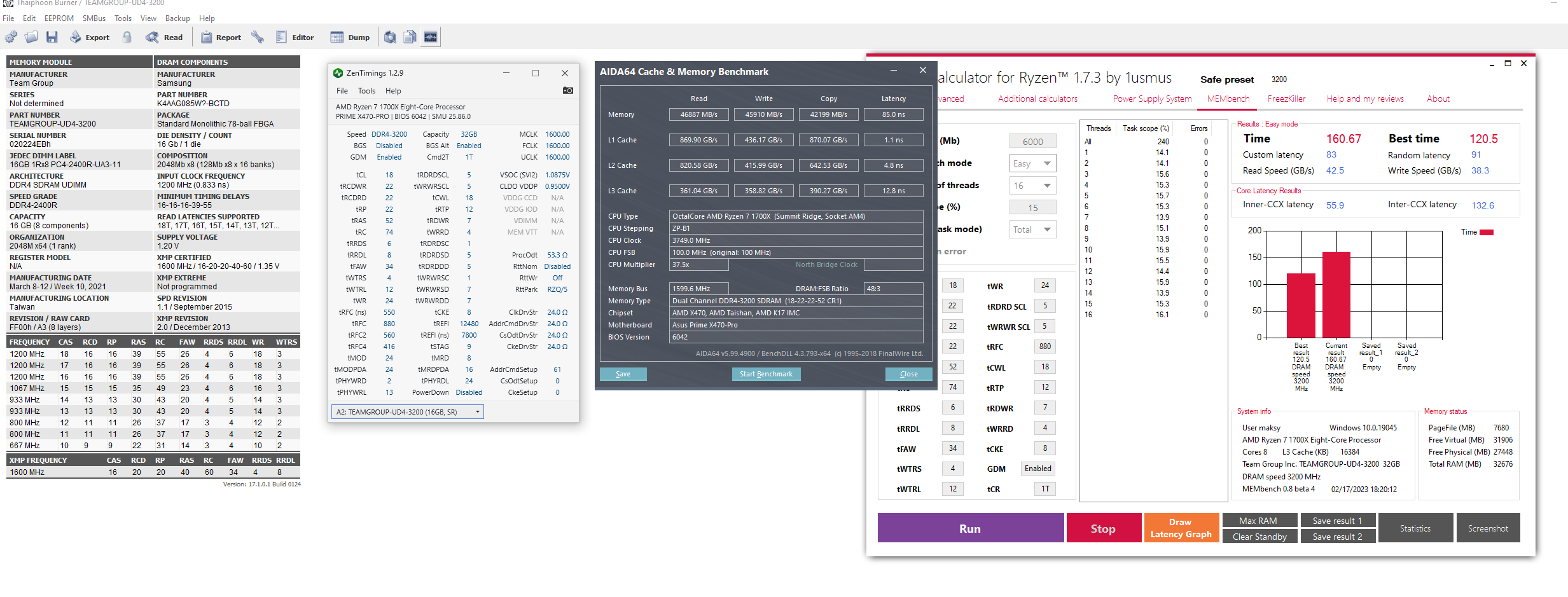Open the About tab in DRAM Calculator
Screen dimensions: 1568x597
click(x=1438, y=99)
